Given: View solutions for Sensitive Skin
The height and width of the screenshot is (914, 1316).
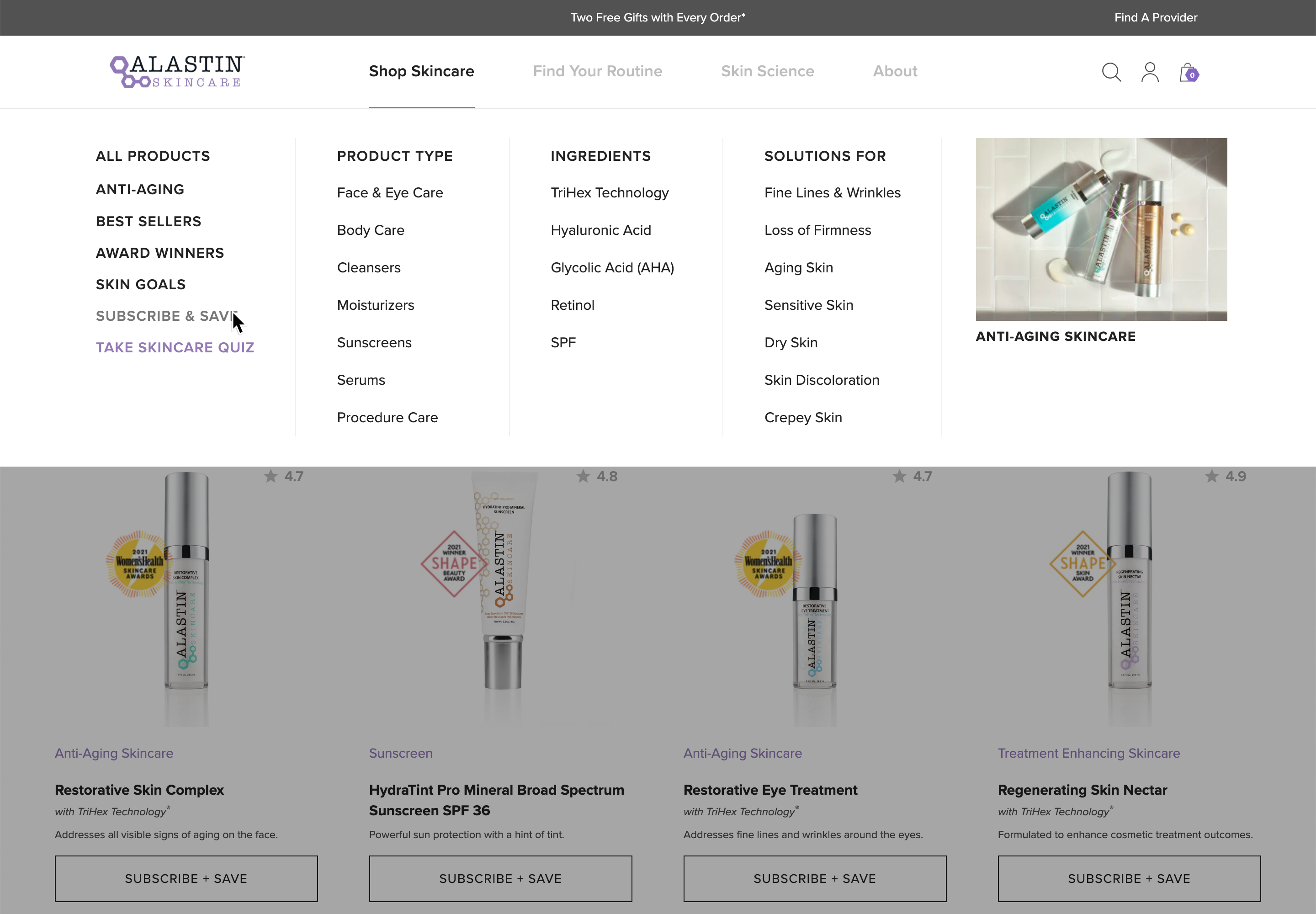Looking at the screenshot, I should (x=809, y=305).
